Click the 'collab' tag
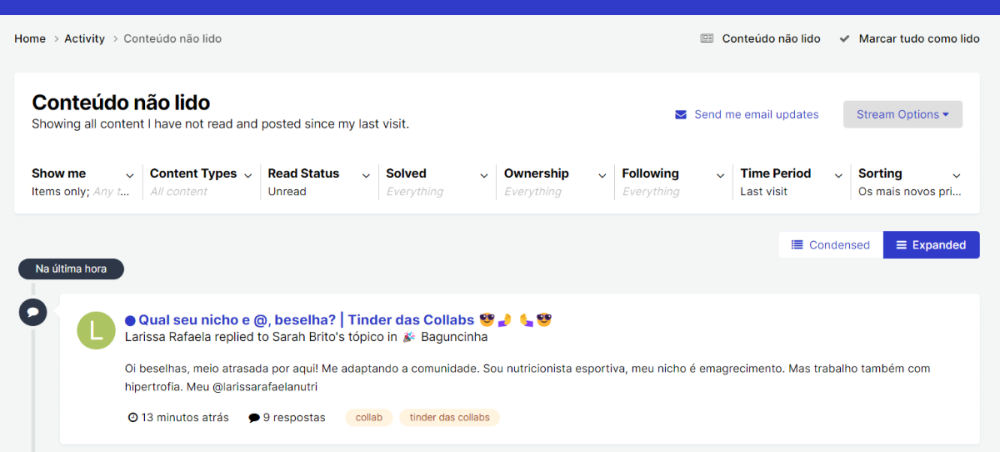Viewport: 1000px width, 452px height. [x=369, y=418]
